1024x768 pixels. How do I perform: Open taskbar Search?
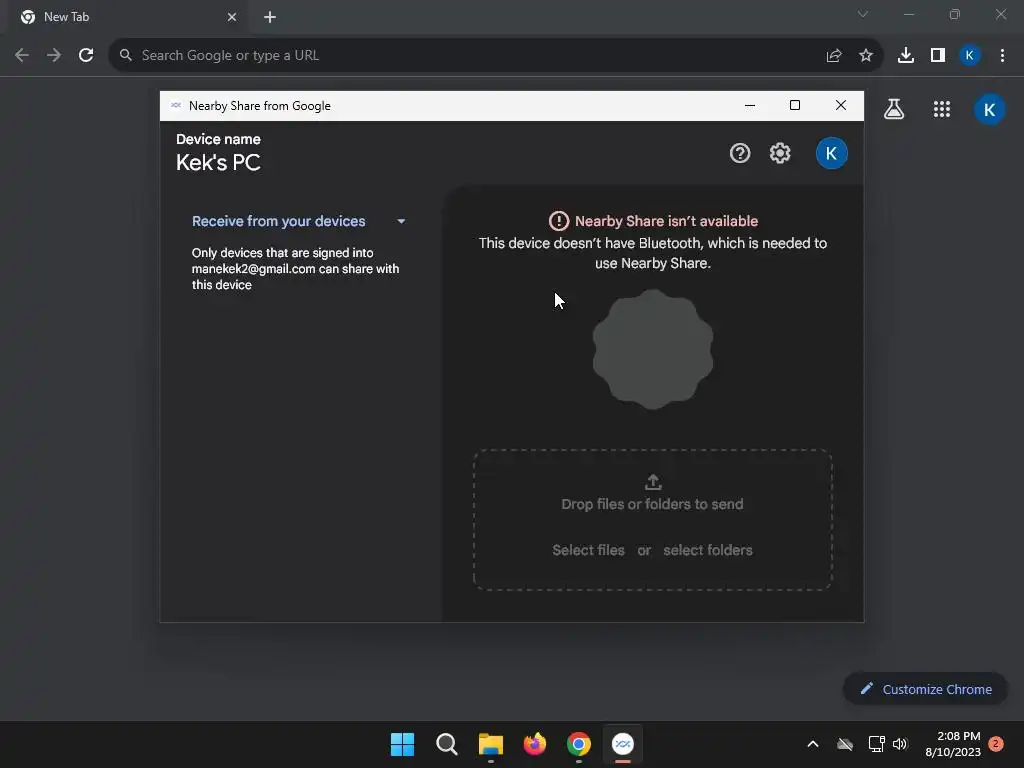coord(447,744)
